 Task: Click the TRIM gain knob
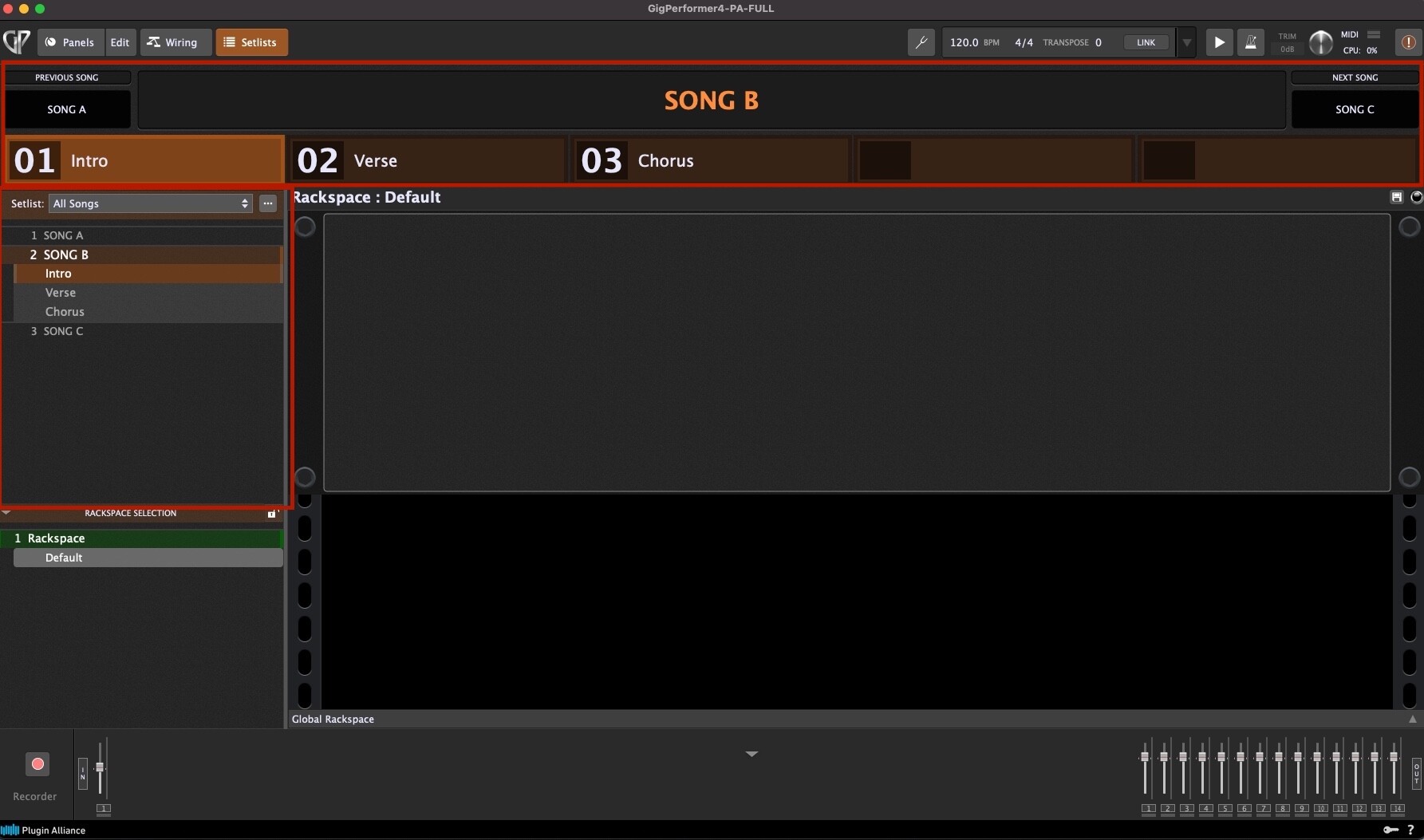(1320, 42)
